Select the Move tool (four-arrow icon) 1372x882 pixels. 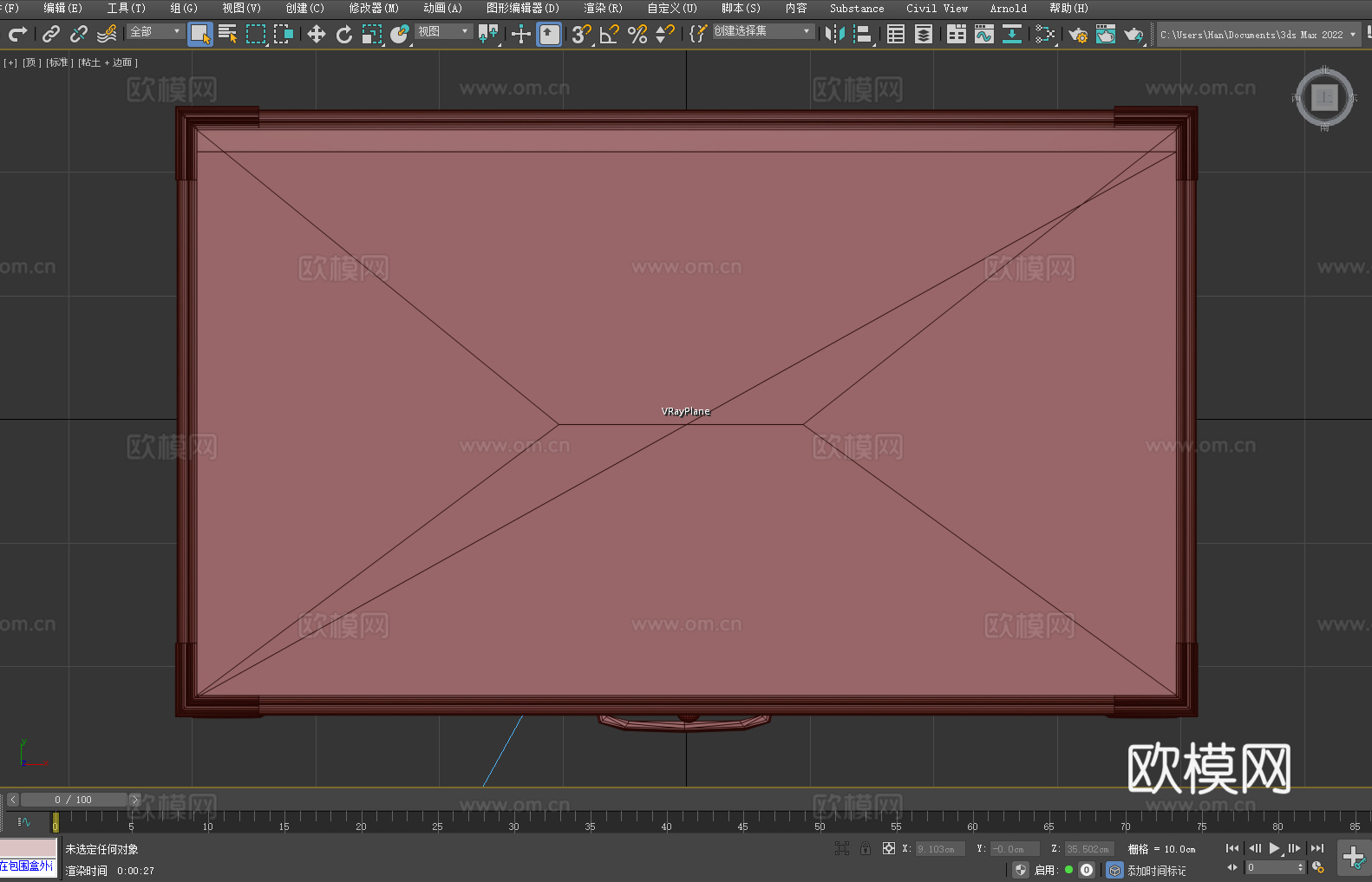pos(317,34)
